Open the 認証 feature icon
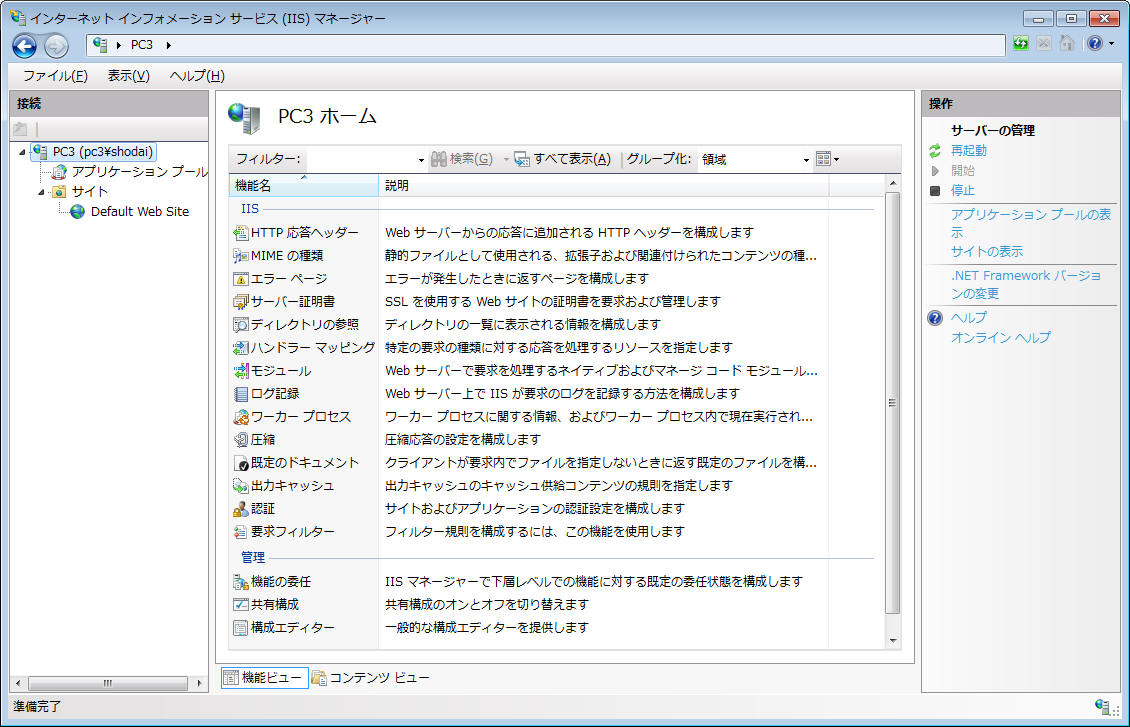The height and width of the screenshot is (727, 1130). click(x=240, y=509)
